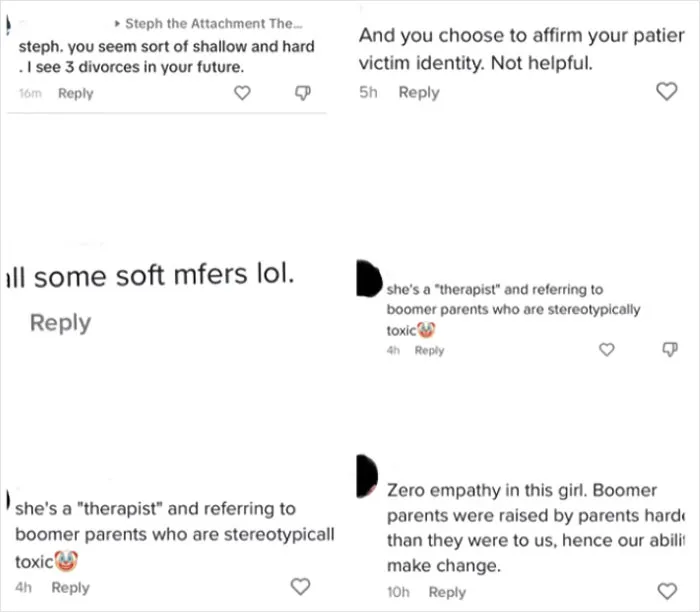Like the small "therapist" comment posted 4h ago
Image resolution: width=700 pixels, height=612 pixels.
pyautogui.click(x=607, y=350)
